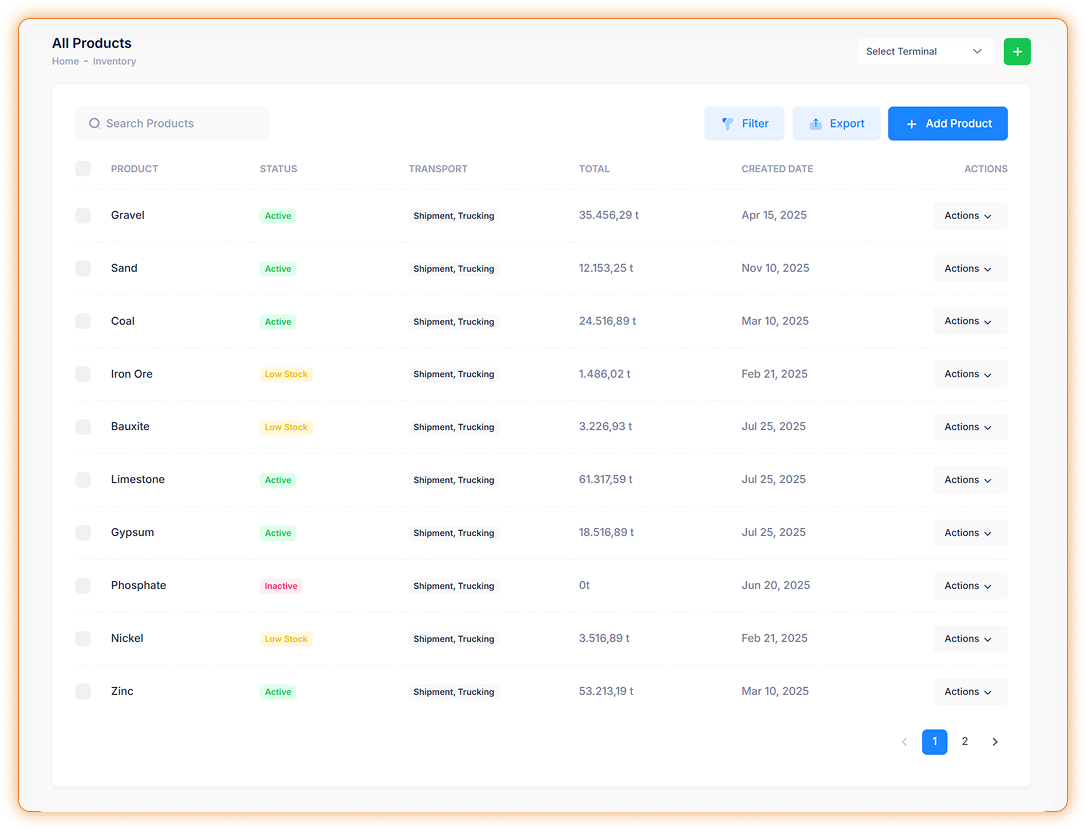The image size is (1086, 830).
Task: Click the Low Stock badge for Iron Ore
Action: coord(286,374)
